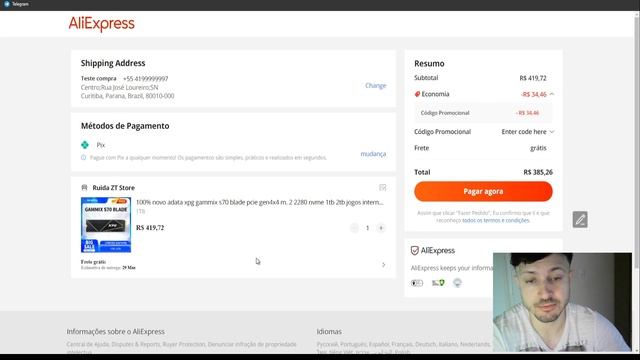Open the adata xpg gammix product title
The width and height of the screenshot is (640, 360).
260,202
